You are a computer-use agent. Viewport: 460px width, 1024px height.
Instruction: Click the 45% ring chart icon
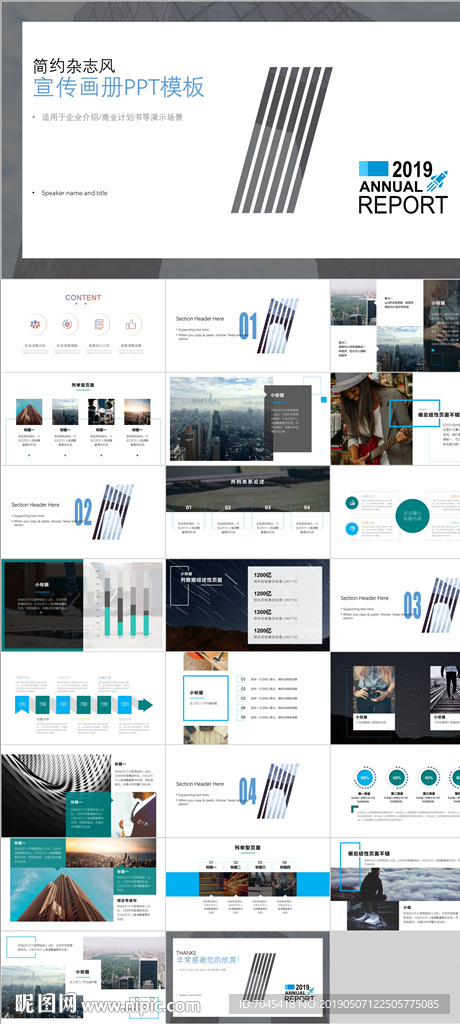pyautogui.click(x=429, y=778)
